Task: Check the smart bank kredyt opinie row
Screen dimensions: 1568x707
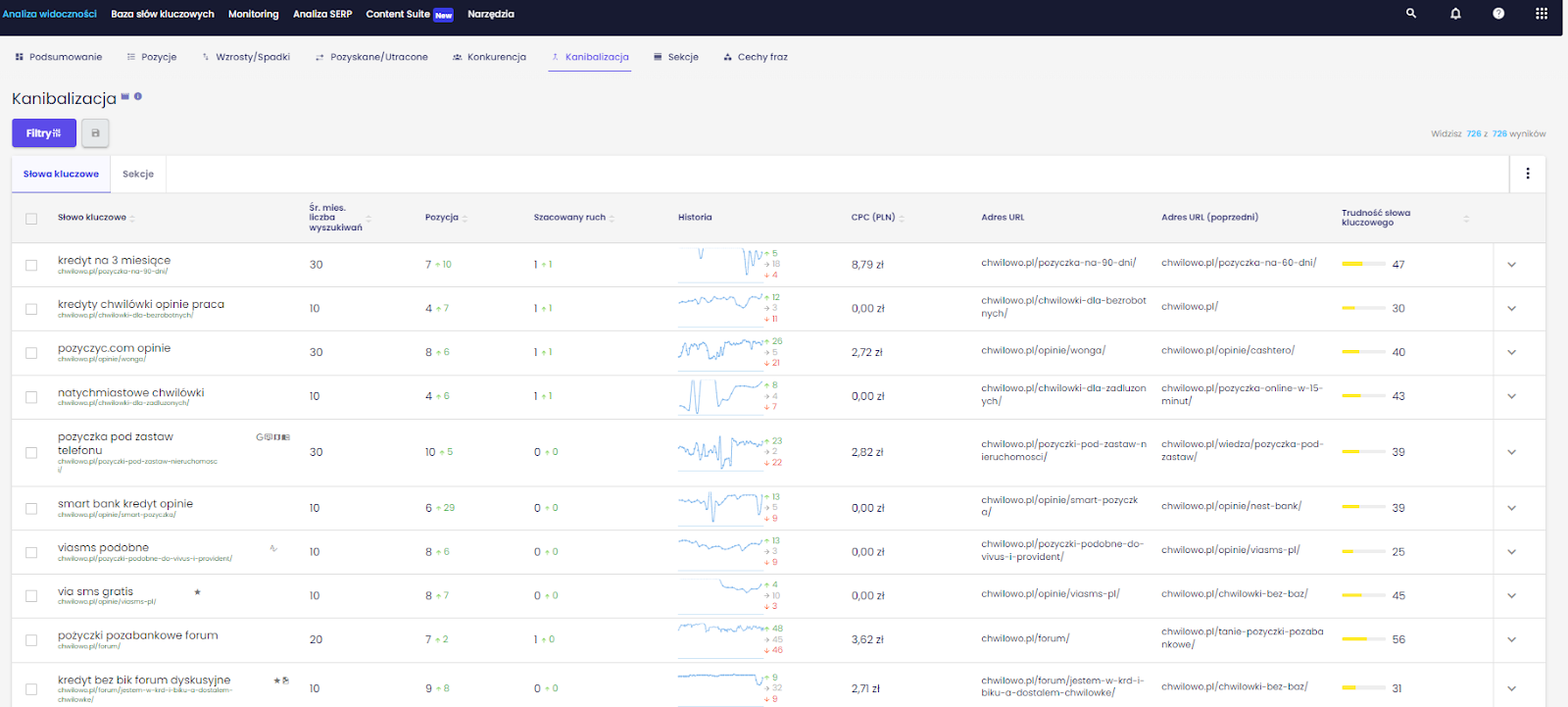Action: click(31, 509)
